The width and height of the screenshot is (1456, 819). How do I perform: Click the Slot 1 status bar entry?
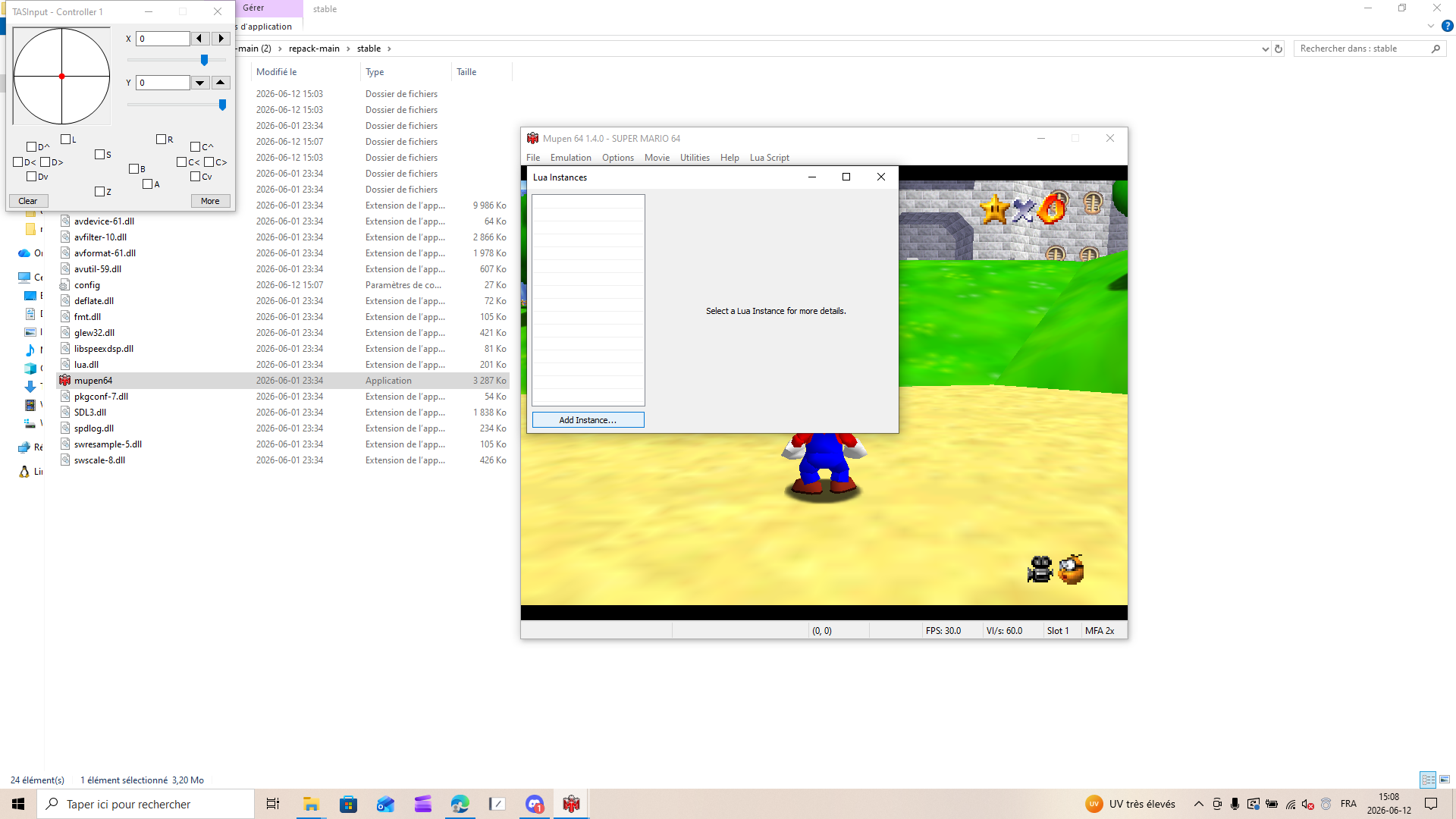coord(1058,631)
